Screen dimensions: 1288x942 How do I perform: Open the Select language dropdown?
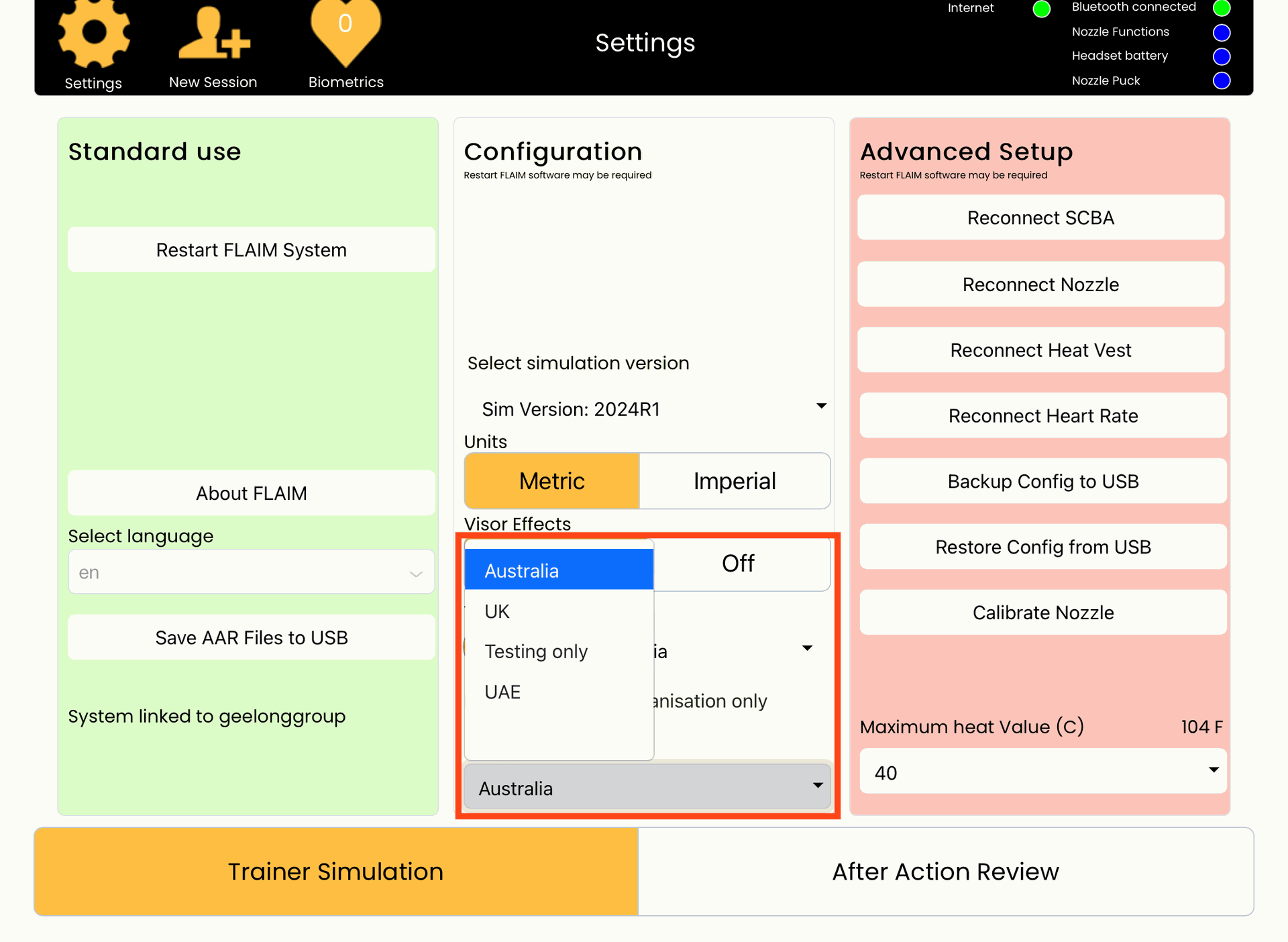pyautogui.click(x=251, y=572)
